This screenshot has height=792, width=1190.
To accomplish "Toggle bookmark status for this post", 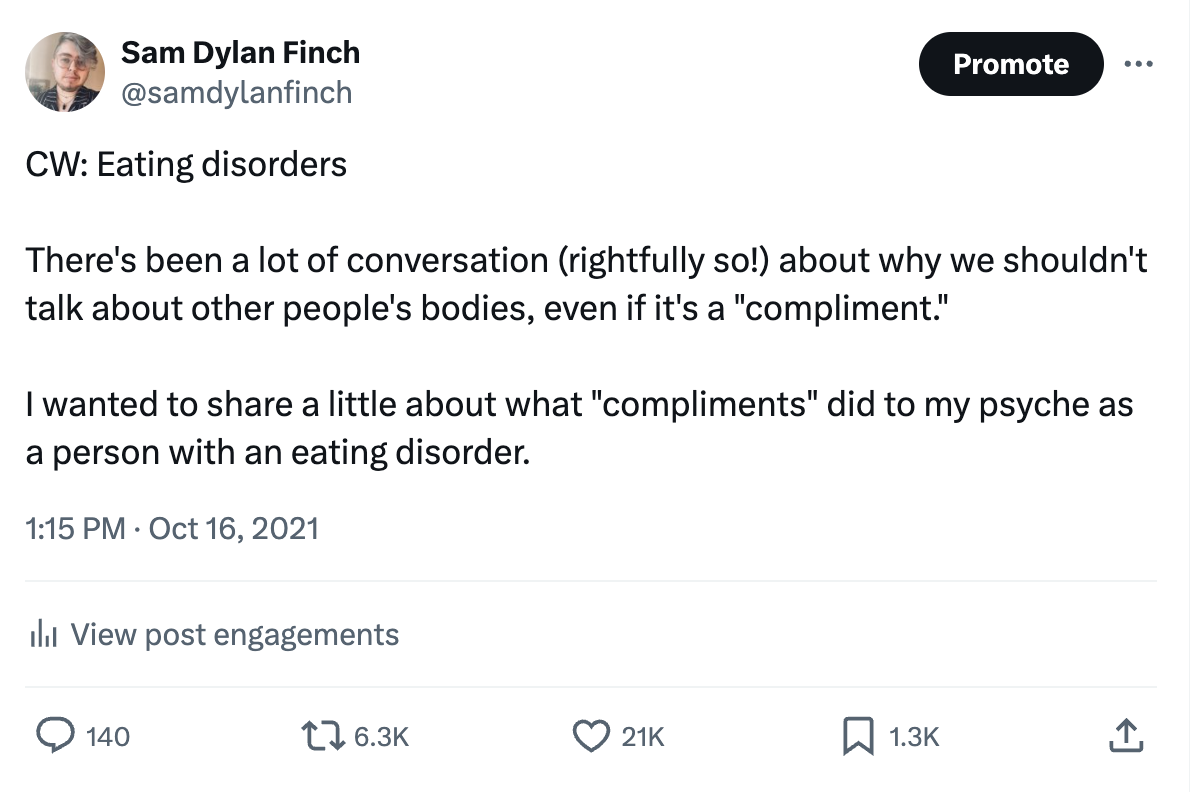I will click(856, 736).
